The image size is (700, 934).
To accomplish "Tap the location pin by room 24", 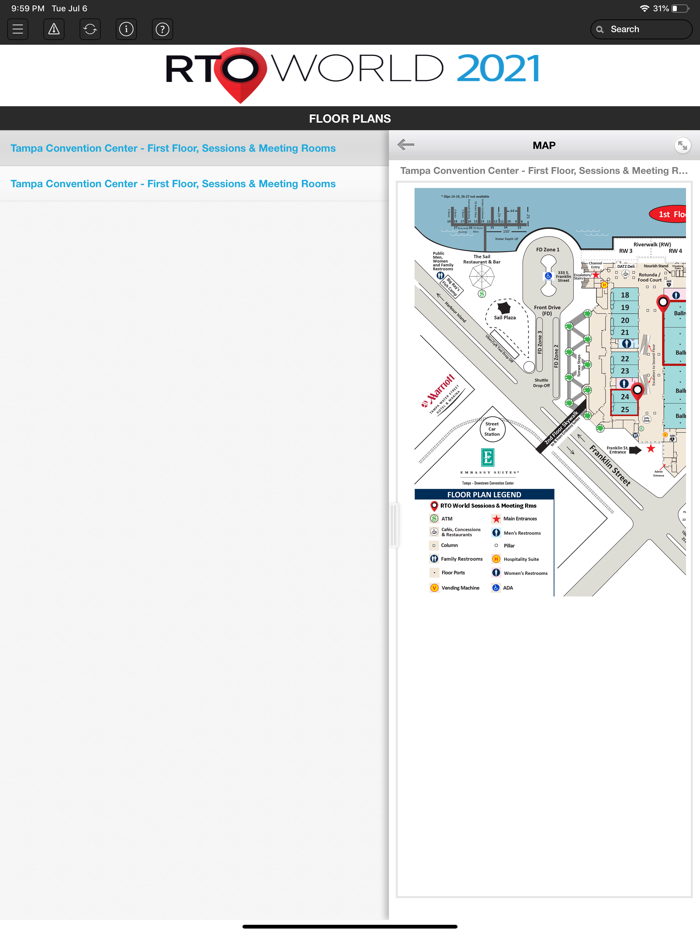I will 637,391.
